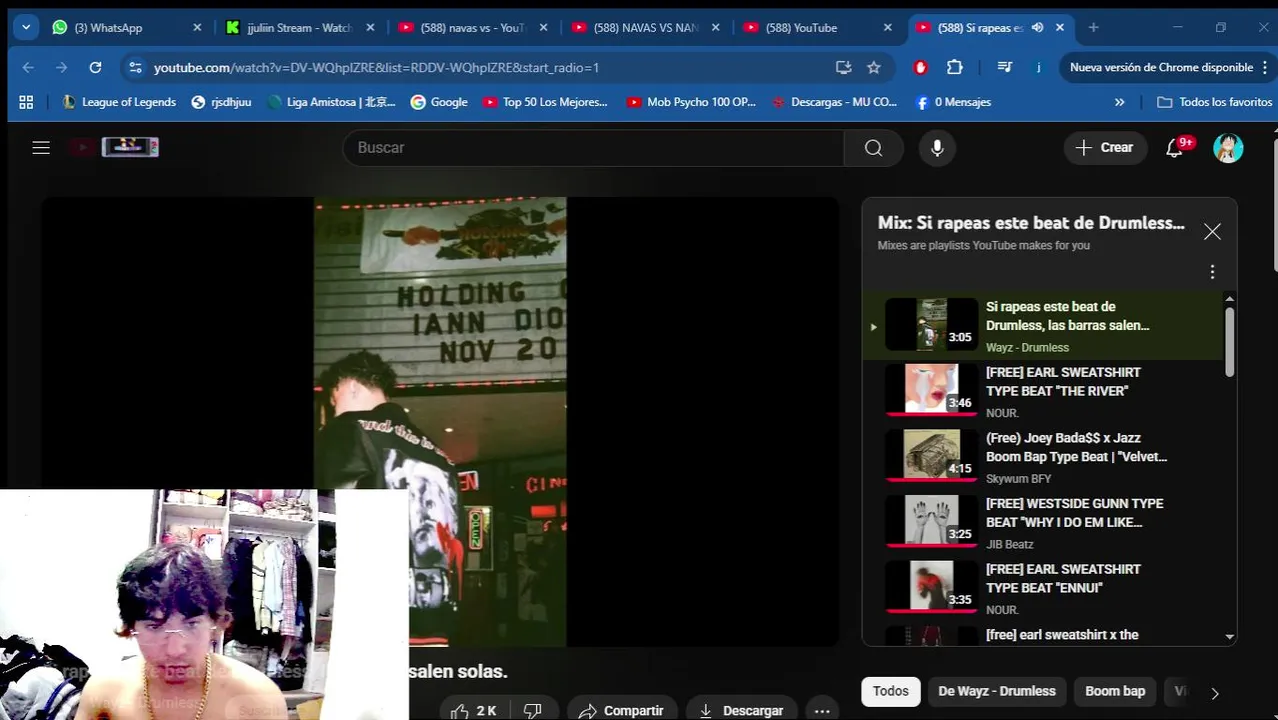
Task: Select the Boom bap filter chip
Action: 1115,691
